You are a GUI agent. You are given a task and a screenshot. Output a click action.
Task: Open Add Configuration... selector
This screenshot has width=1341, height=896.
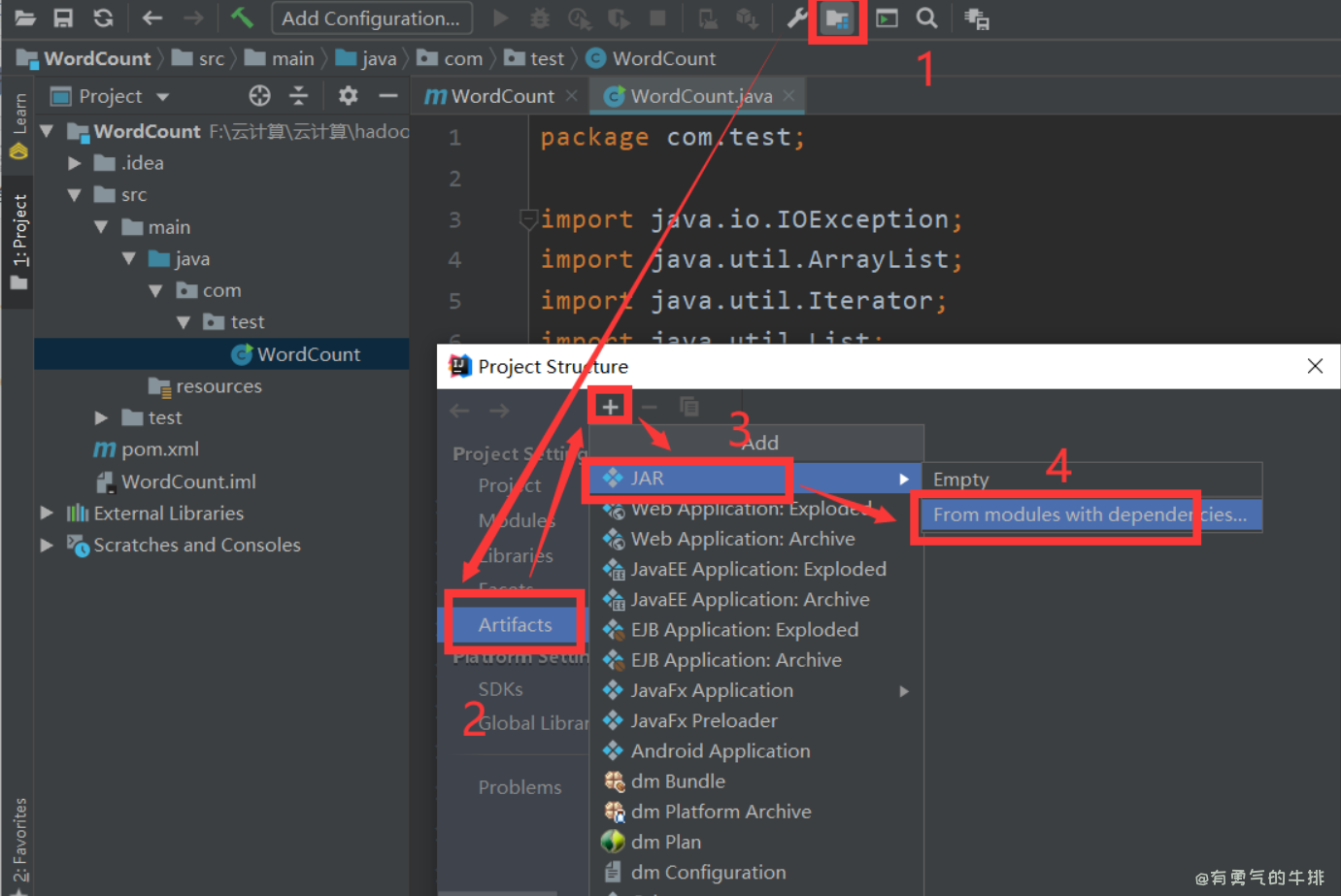click(x=371, y=18)
